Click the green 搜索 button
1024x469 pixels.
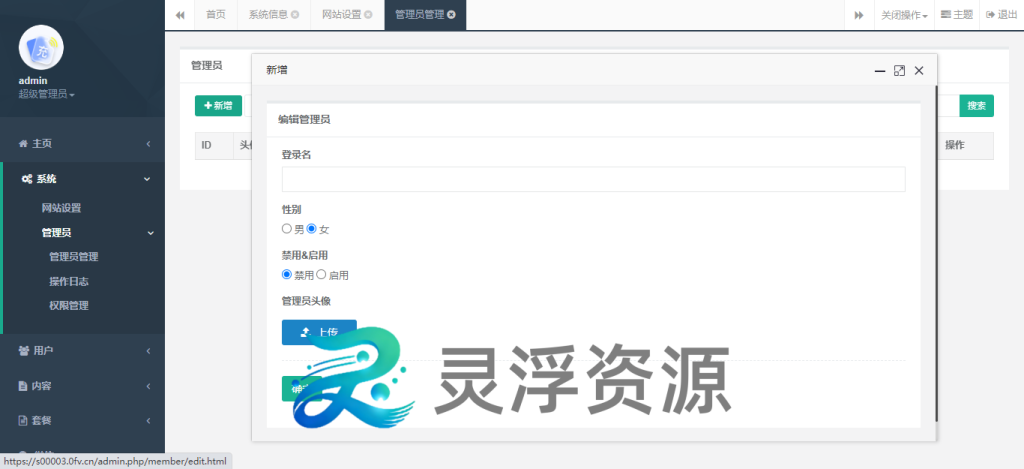976,106
